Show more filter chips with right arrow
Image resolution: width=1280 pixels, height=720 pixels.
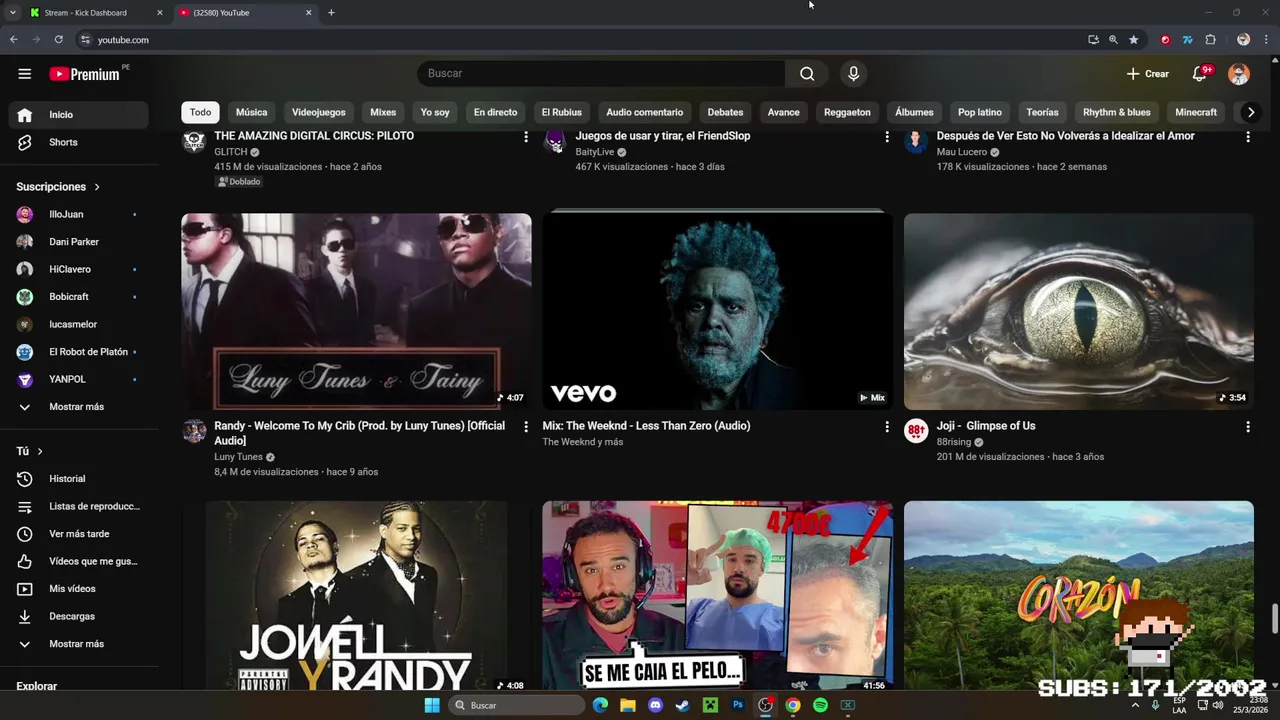(x=1250, y=112)
